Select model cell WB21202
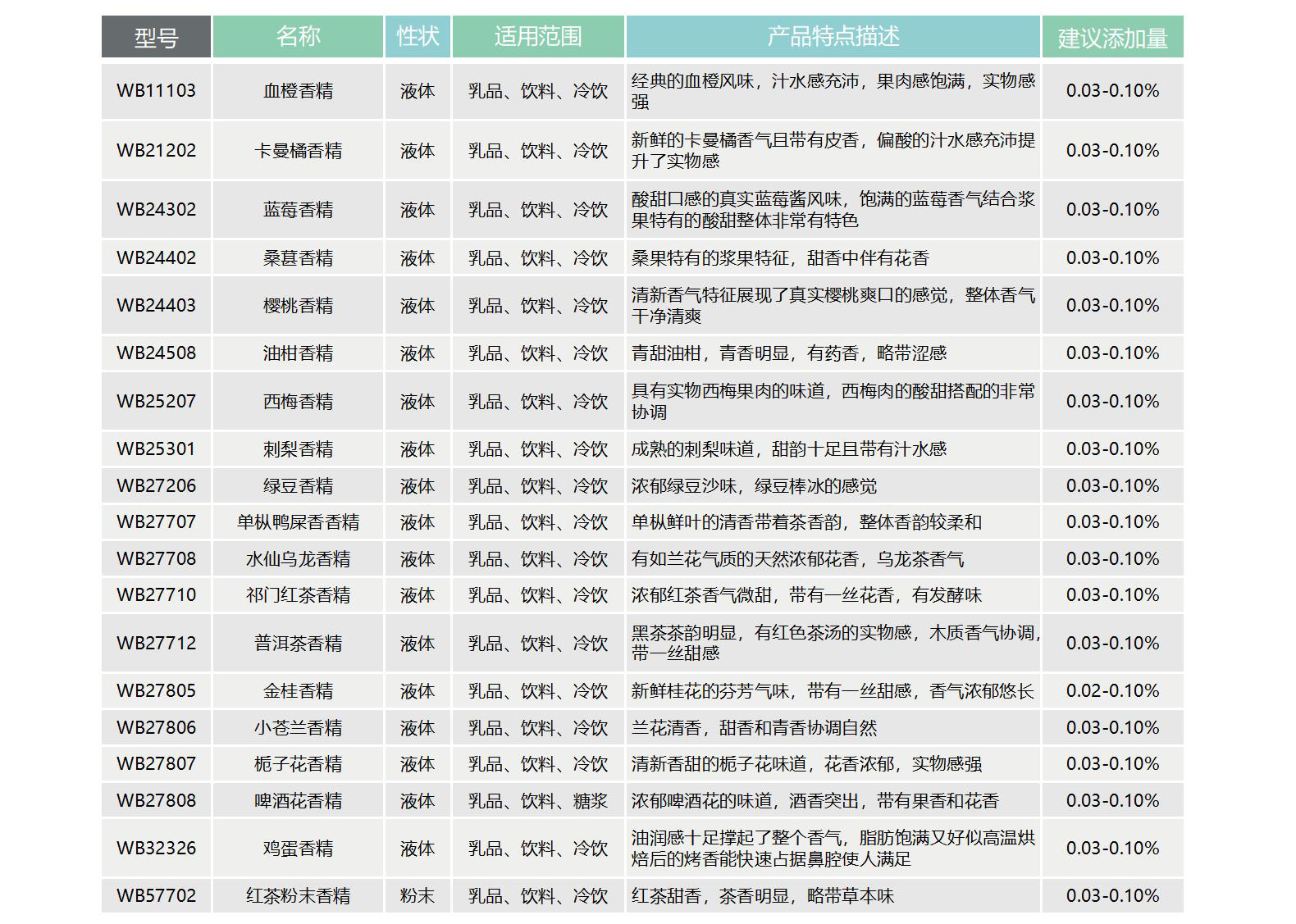The width and height of the screenshot is (1296, 924). (156, 151)
